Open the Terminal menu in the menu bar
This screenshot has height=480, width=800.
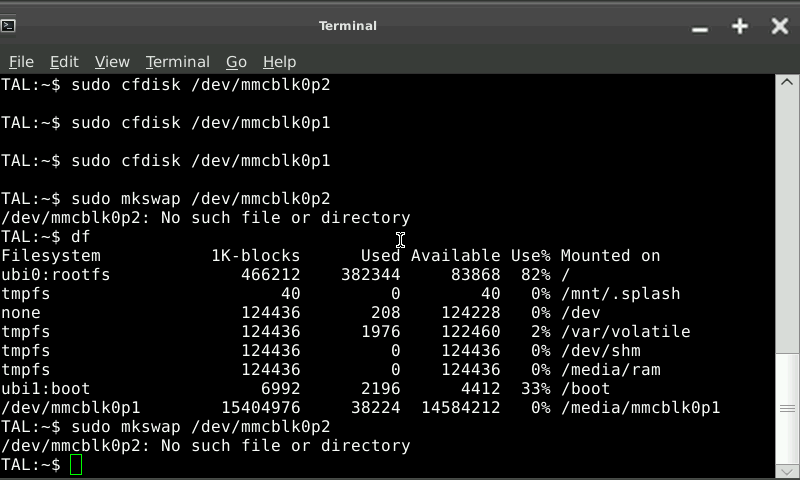tap(177, 61)
